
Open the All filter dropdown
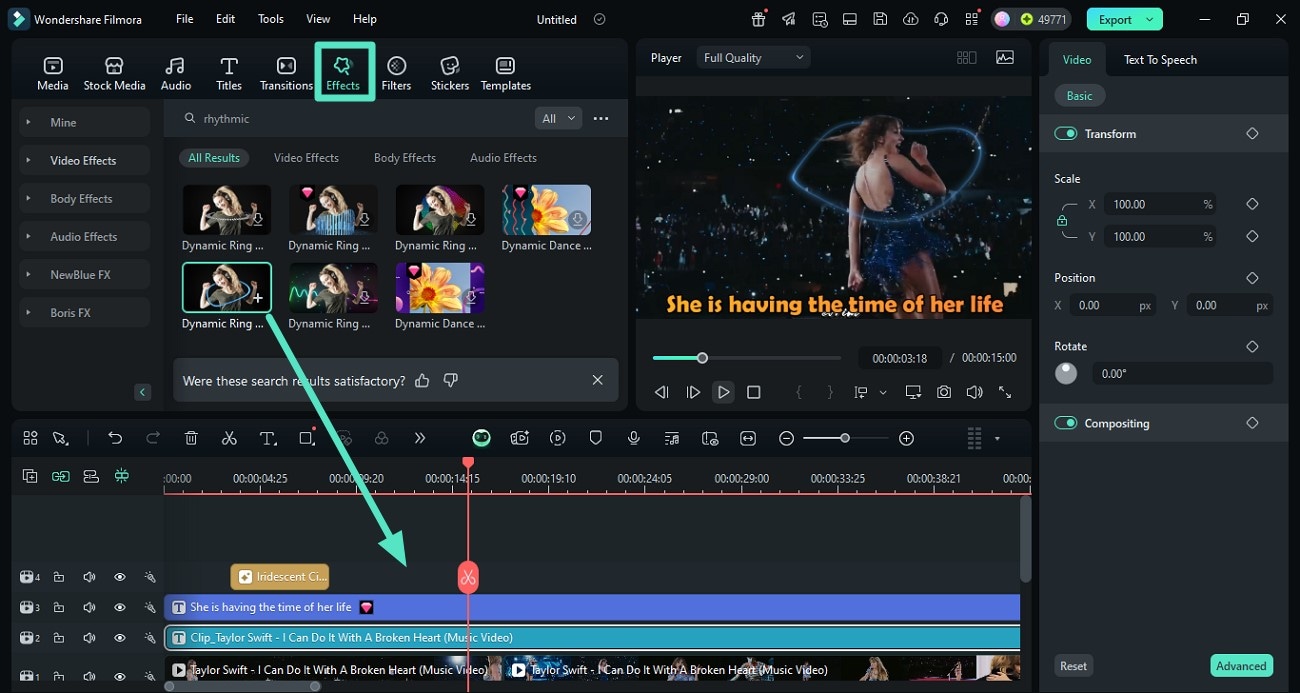[x=558, y=118]
